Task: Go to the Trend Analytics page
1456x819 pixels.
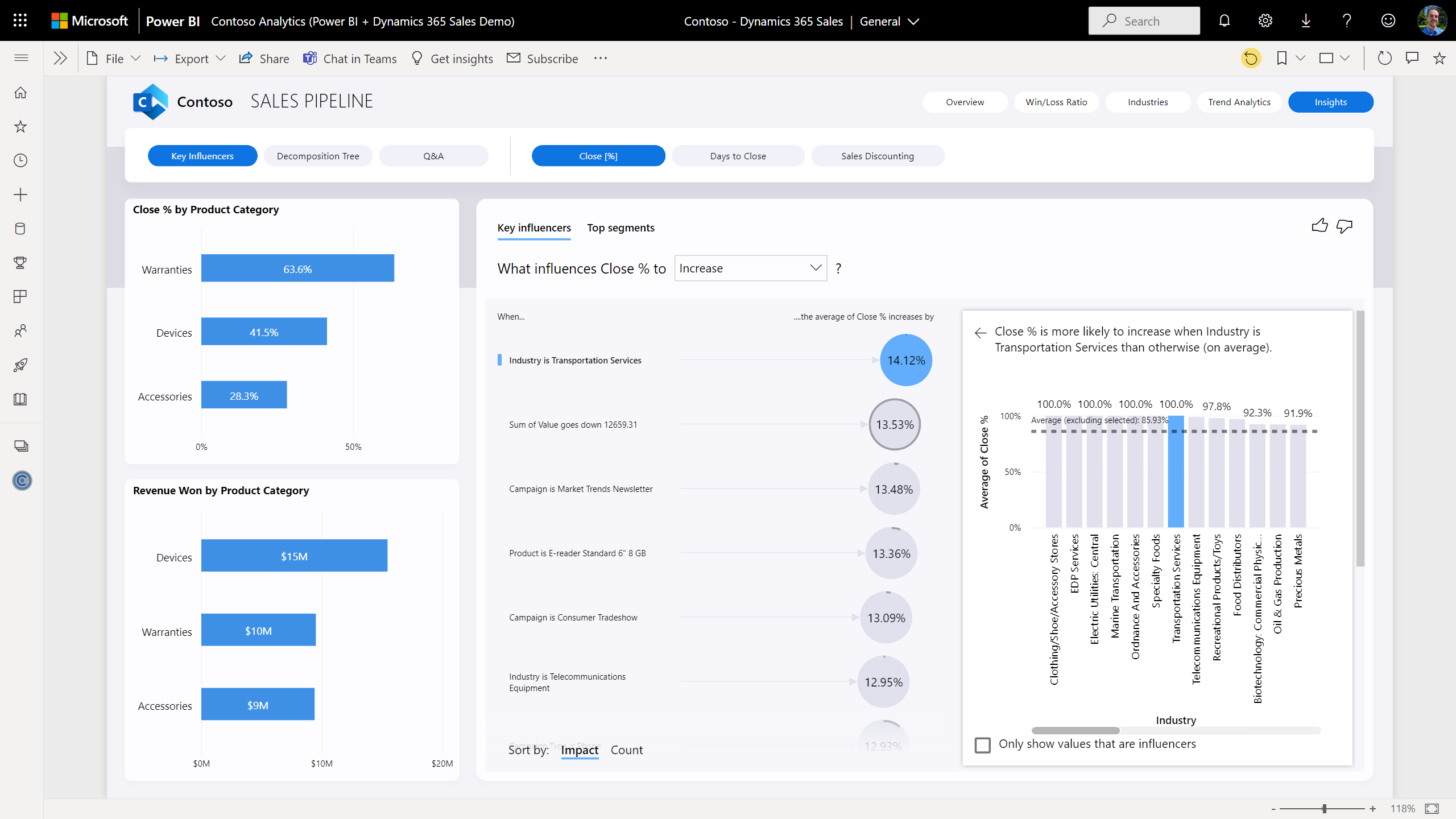Action: tap(1239, 102)
